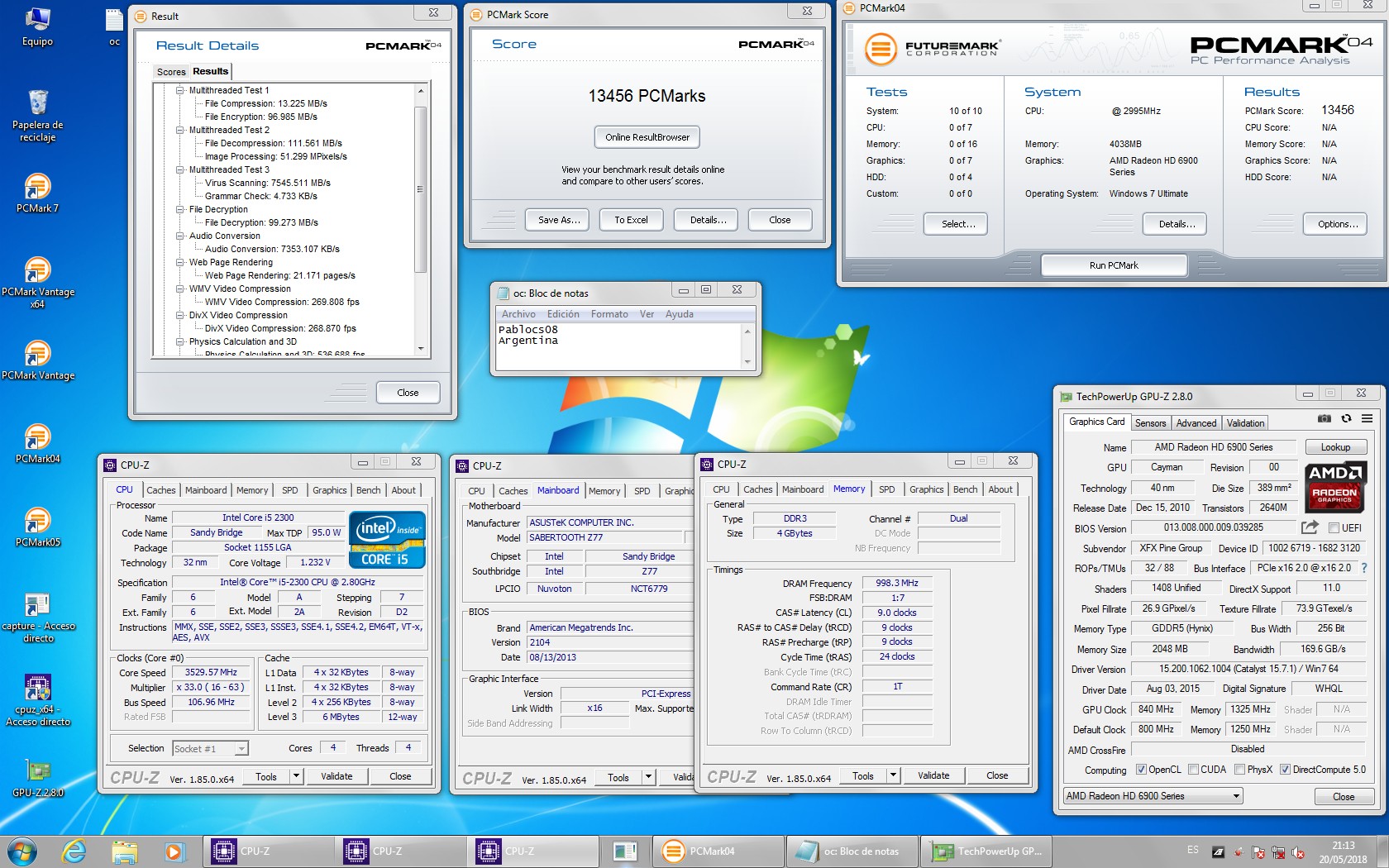This screenshot has width=1389, height=868.
Task: Collapse the File Decryption tree node
Action: point(179,209)
